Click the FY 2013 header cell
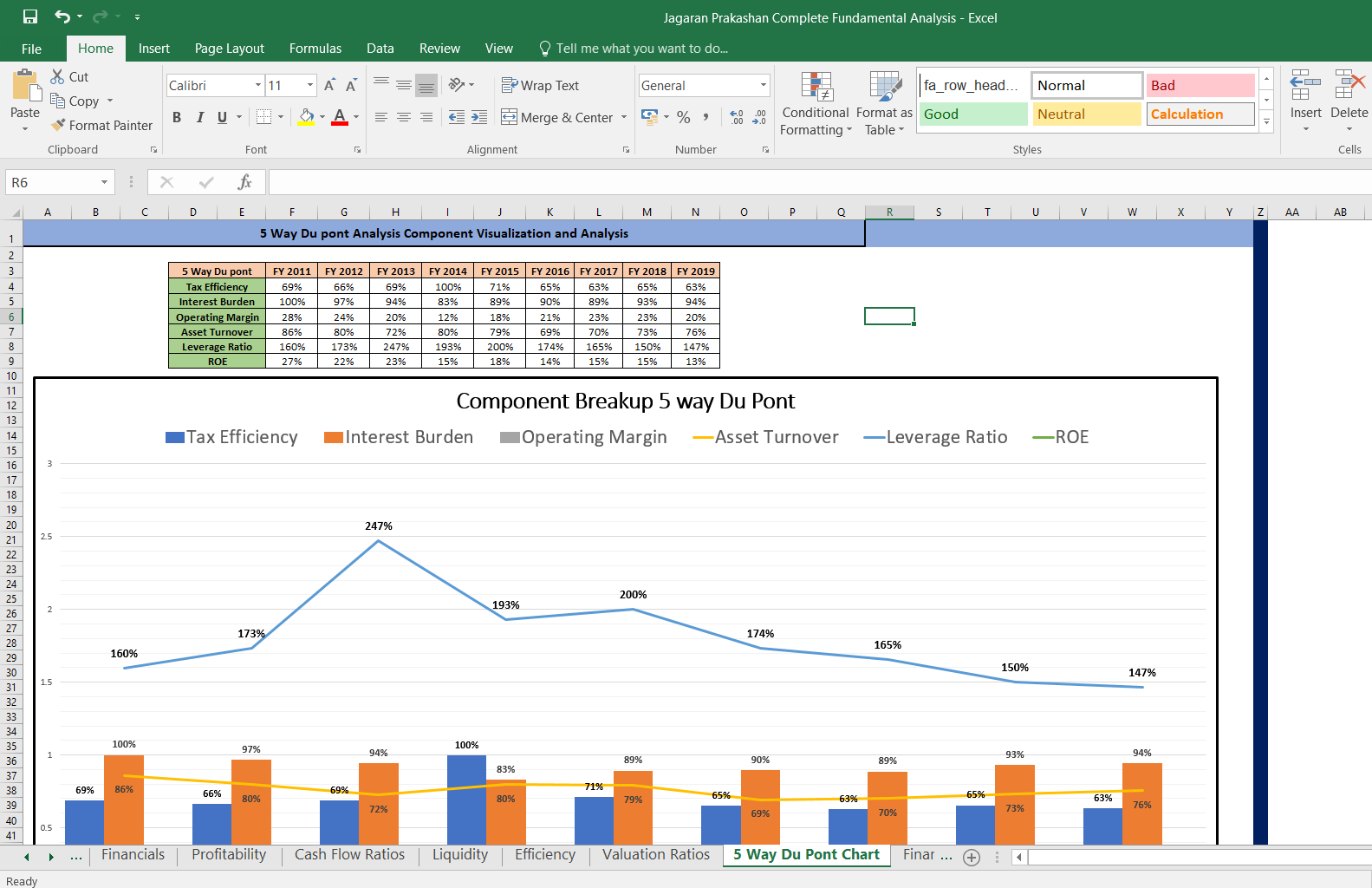This screenshot has height=888, width=1372. pos(395,271)
